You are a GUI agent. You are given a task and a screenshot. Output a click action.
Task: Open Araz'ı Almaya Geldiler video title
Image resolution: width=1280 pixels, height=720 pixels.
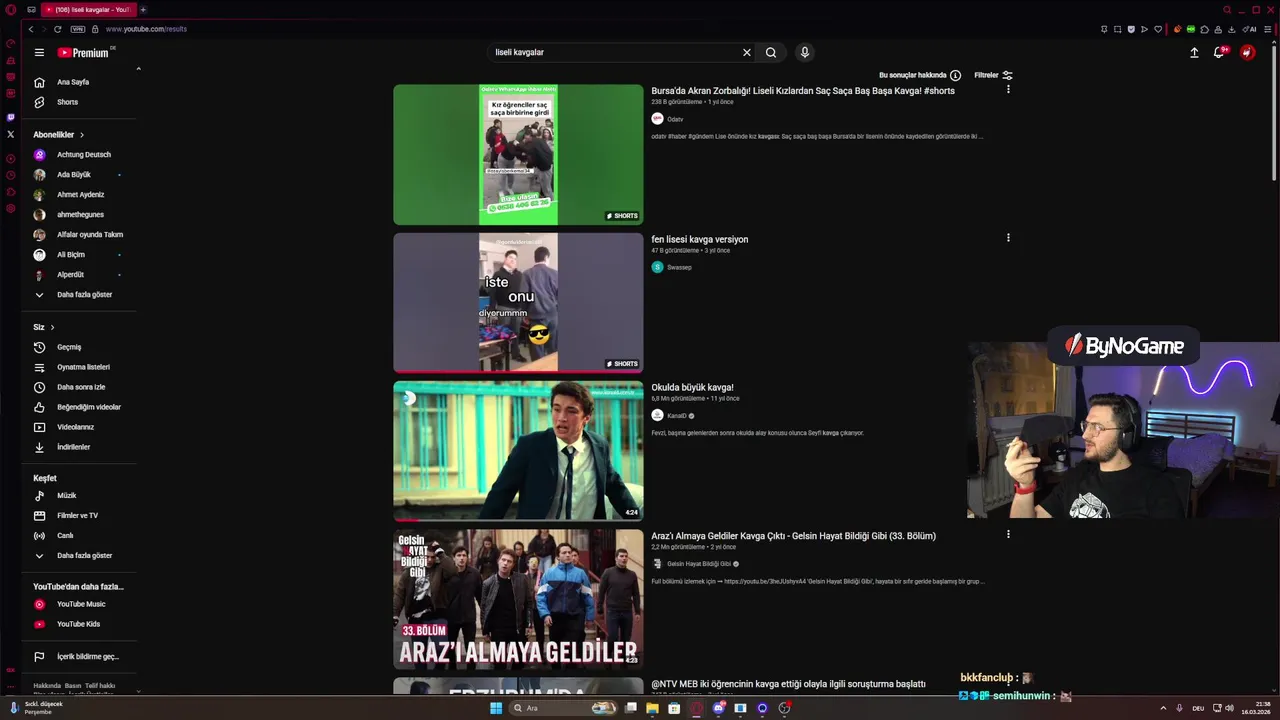[x=793, y=536]
